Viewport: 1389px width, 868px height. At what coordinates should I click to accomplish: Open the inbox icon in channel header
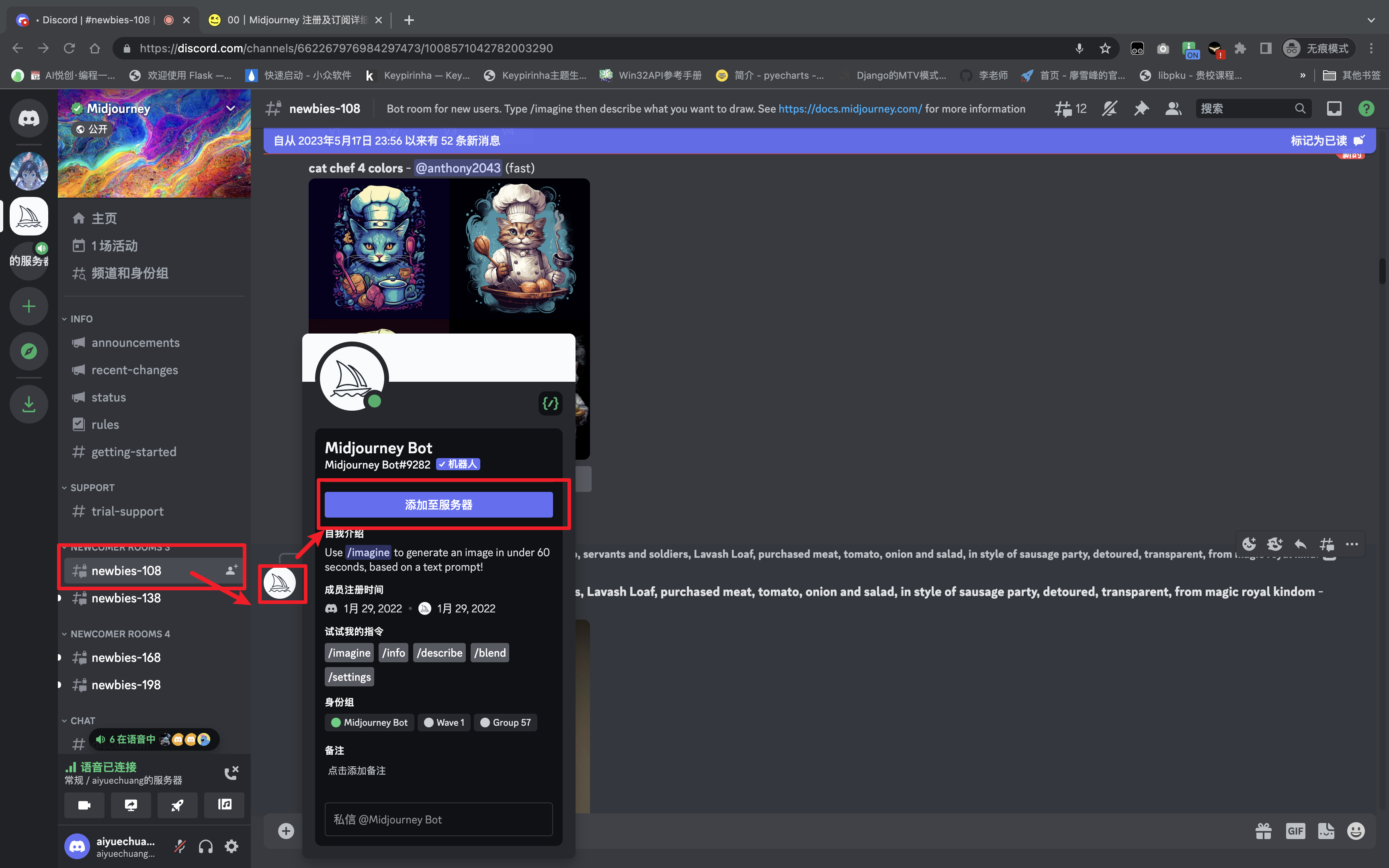click(x=1334, y=108)
